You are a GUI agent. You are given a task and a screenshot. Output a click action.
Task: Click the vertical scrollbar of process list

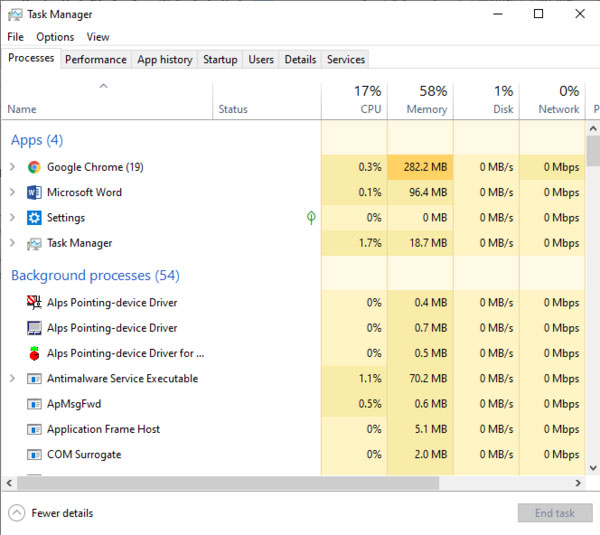pos(593,300)
